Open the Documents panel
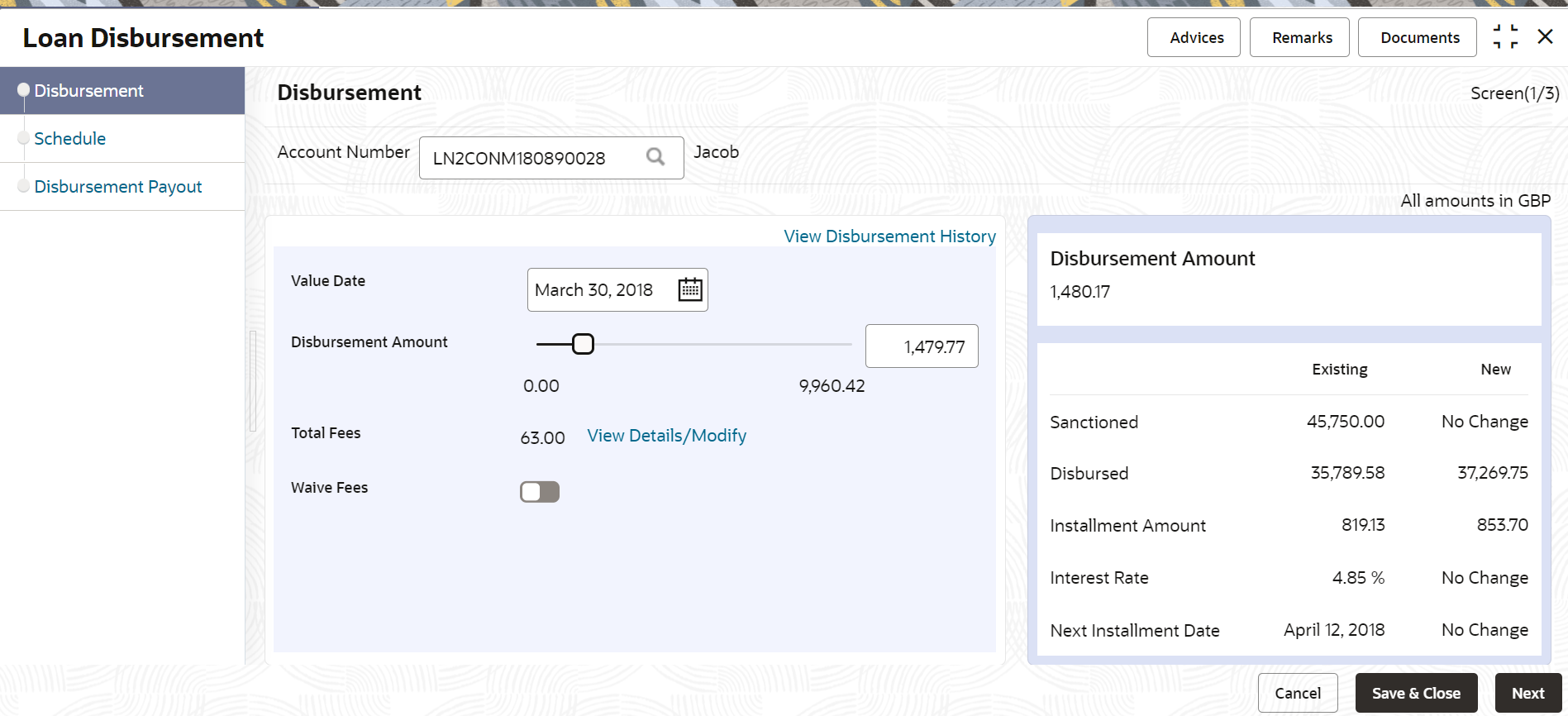 1418,37
